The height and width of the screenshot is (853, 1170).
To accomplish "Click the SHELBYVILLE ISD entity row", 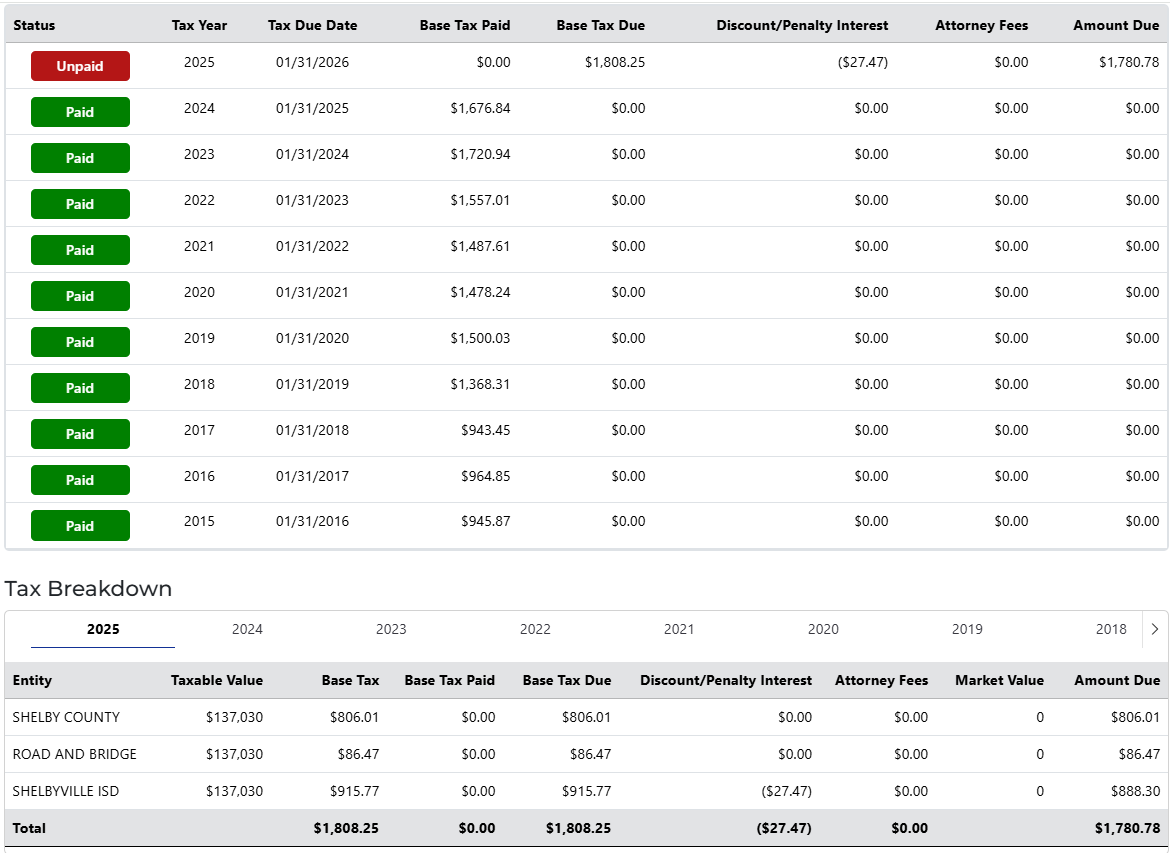I will 66,791.
